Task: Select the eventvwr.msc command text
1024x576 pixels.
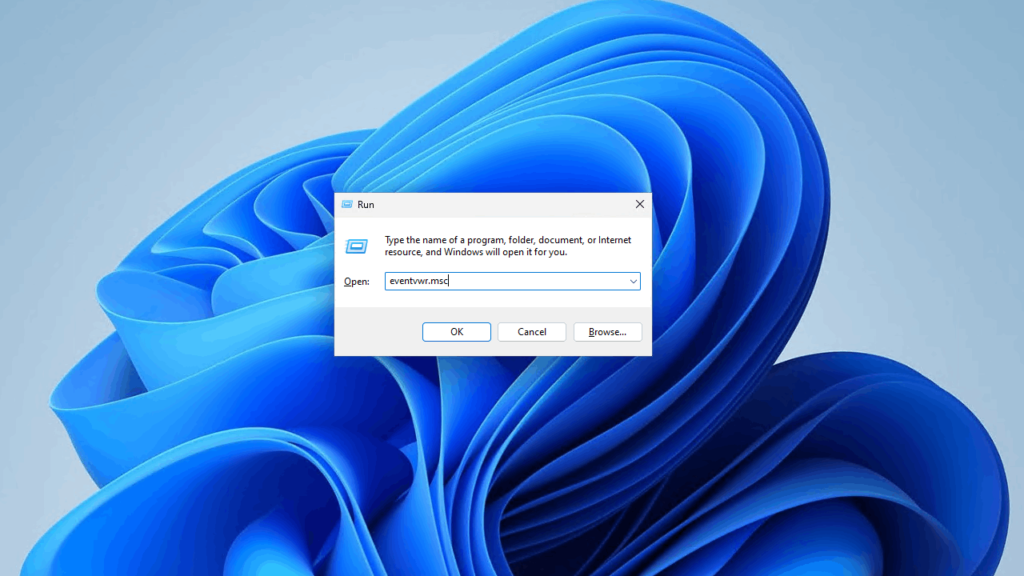Action: pos(416,281)
